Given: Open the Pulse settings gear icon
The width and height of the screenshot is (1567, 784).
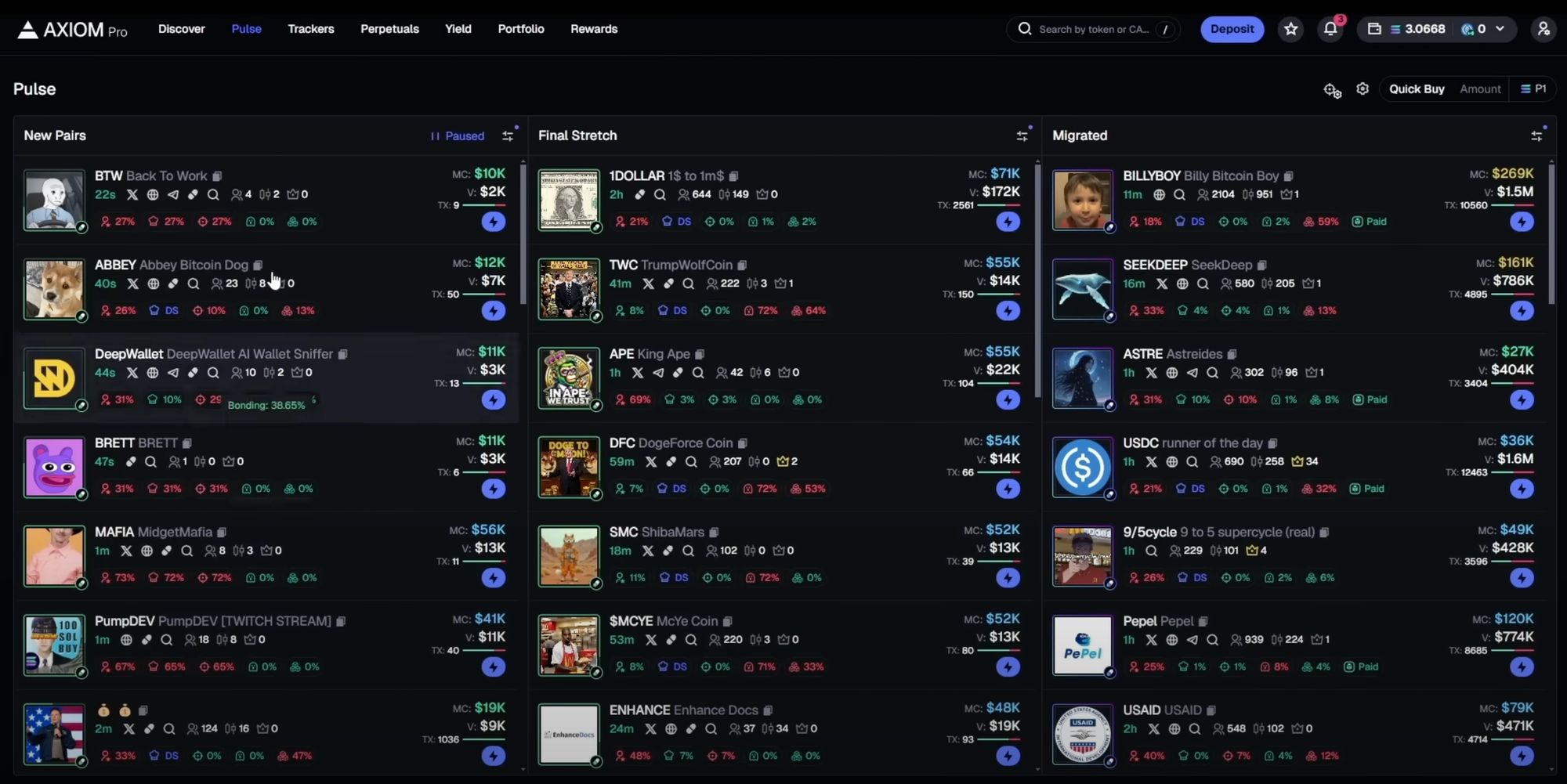Looking at the screenshot, I should (x=1363, y=89).
